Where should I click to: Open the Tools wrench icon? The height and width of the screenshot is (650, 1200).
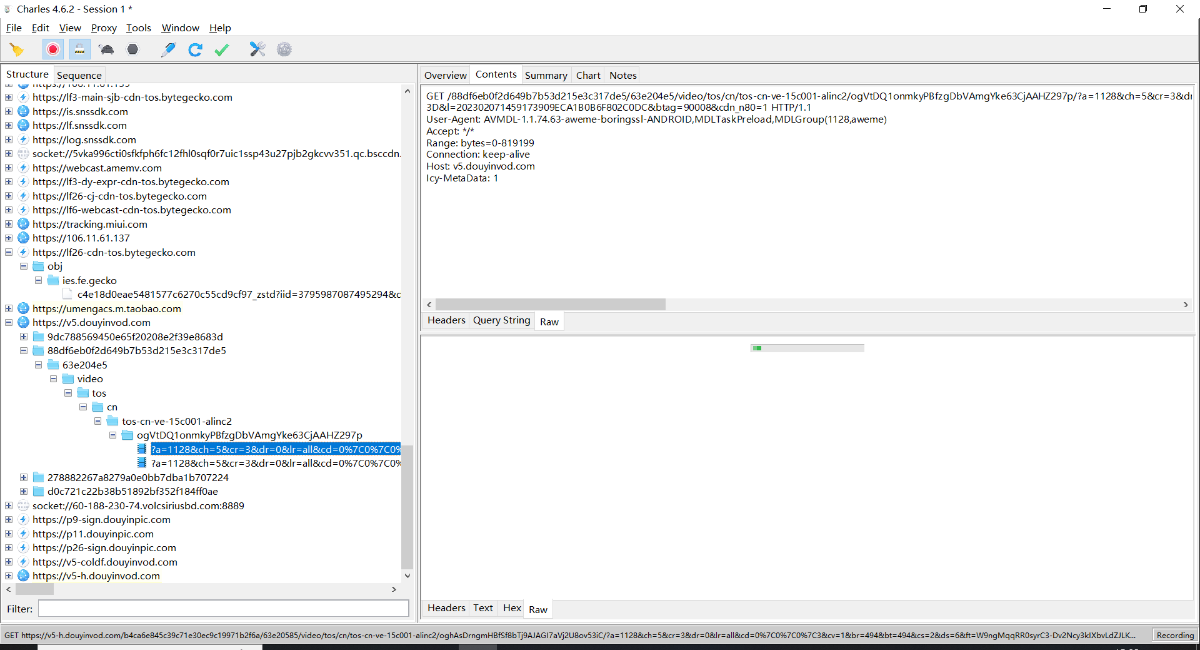pos(257,49)
